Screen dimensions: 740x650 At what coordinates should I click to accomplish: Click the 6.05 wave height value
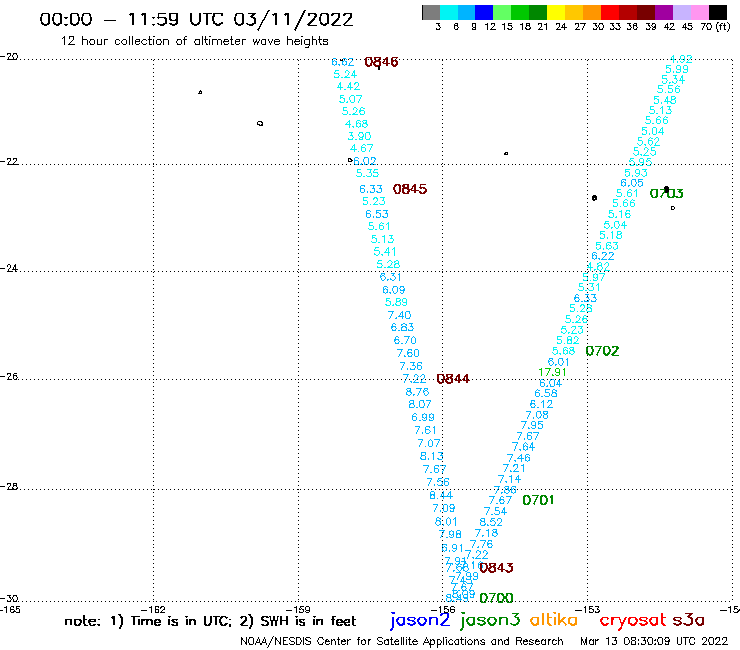632,183
